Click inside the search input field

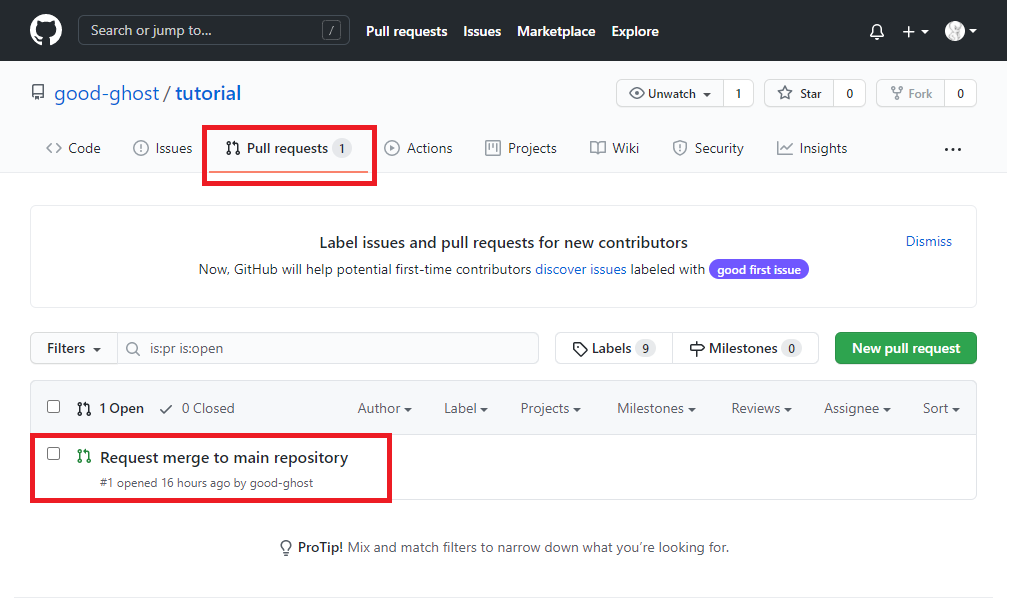coord(213,30)
